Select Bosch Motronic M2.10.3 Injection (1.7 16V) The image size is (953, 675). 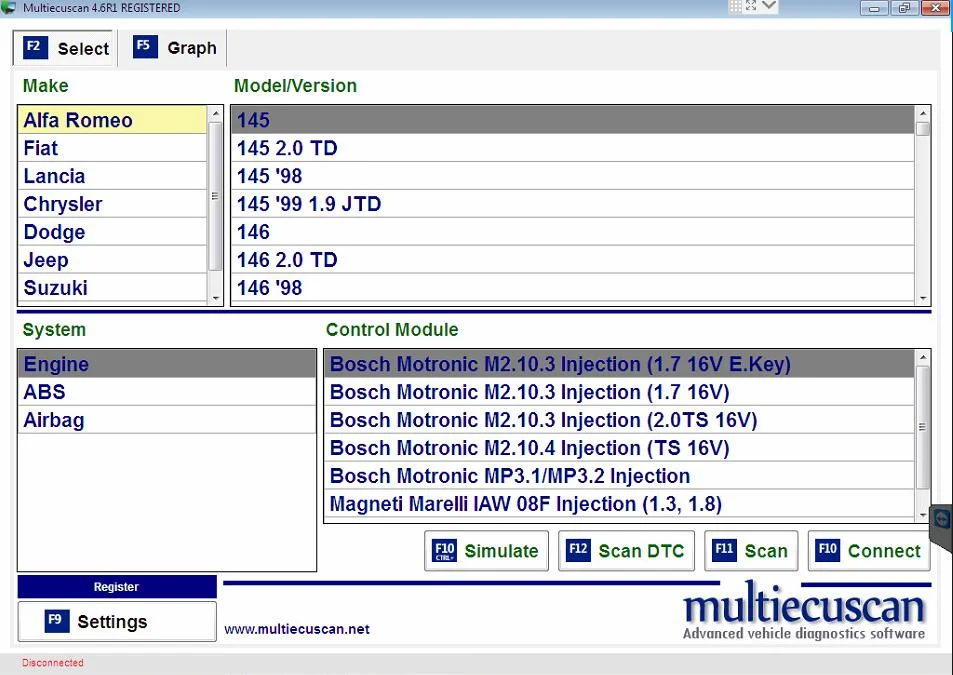click(619, 392)
